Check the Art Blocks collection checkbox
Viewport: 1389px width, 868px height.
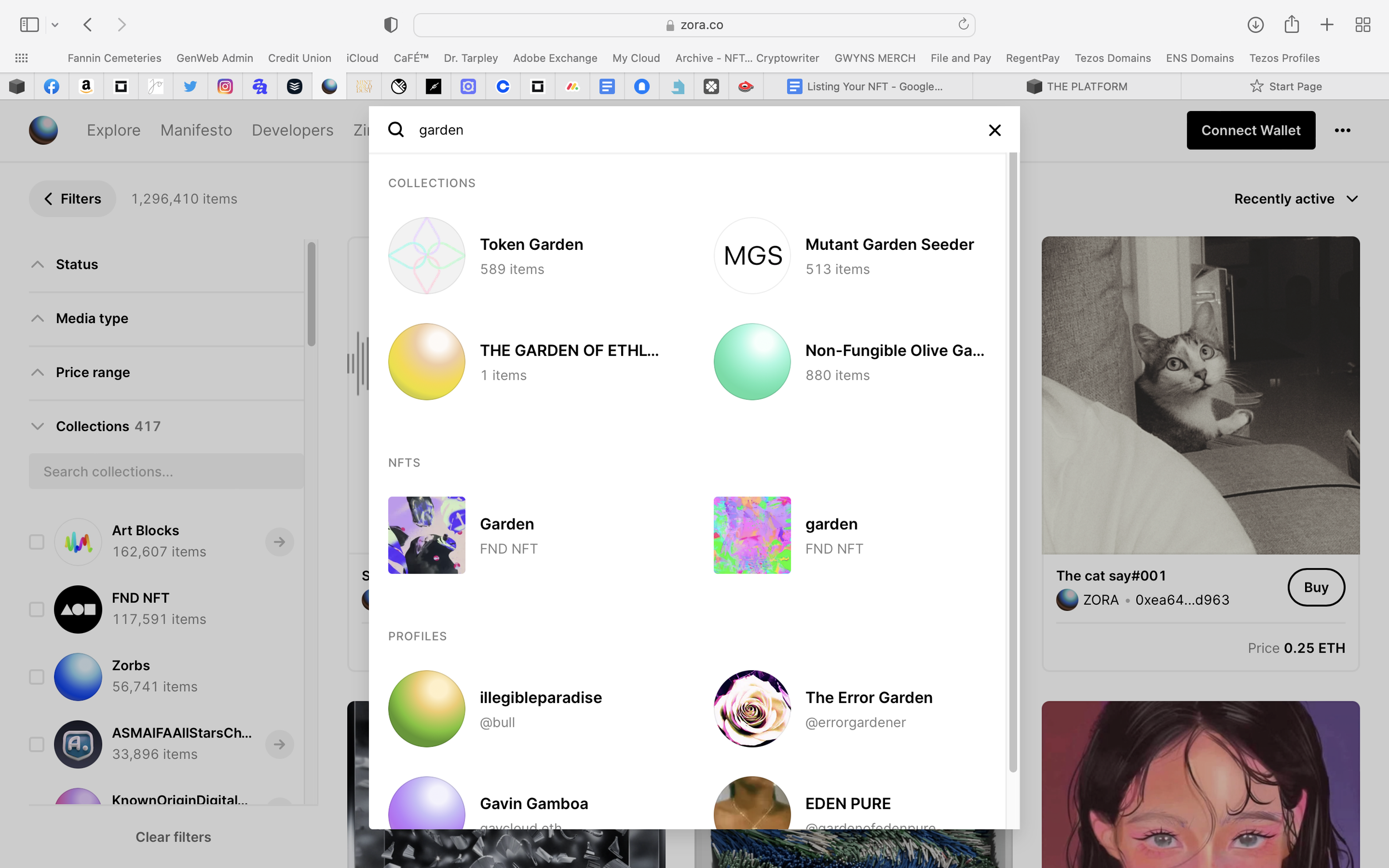click(37, 541)
